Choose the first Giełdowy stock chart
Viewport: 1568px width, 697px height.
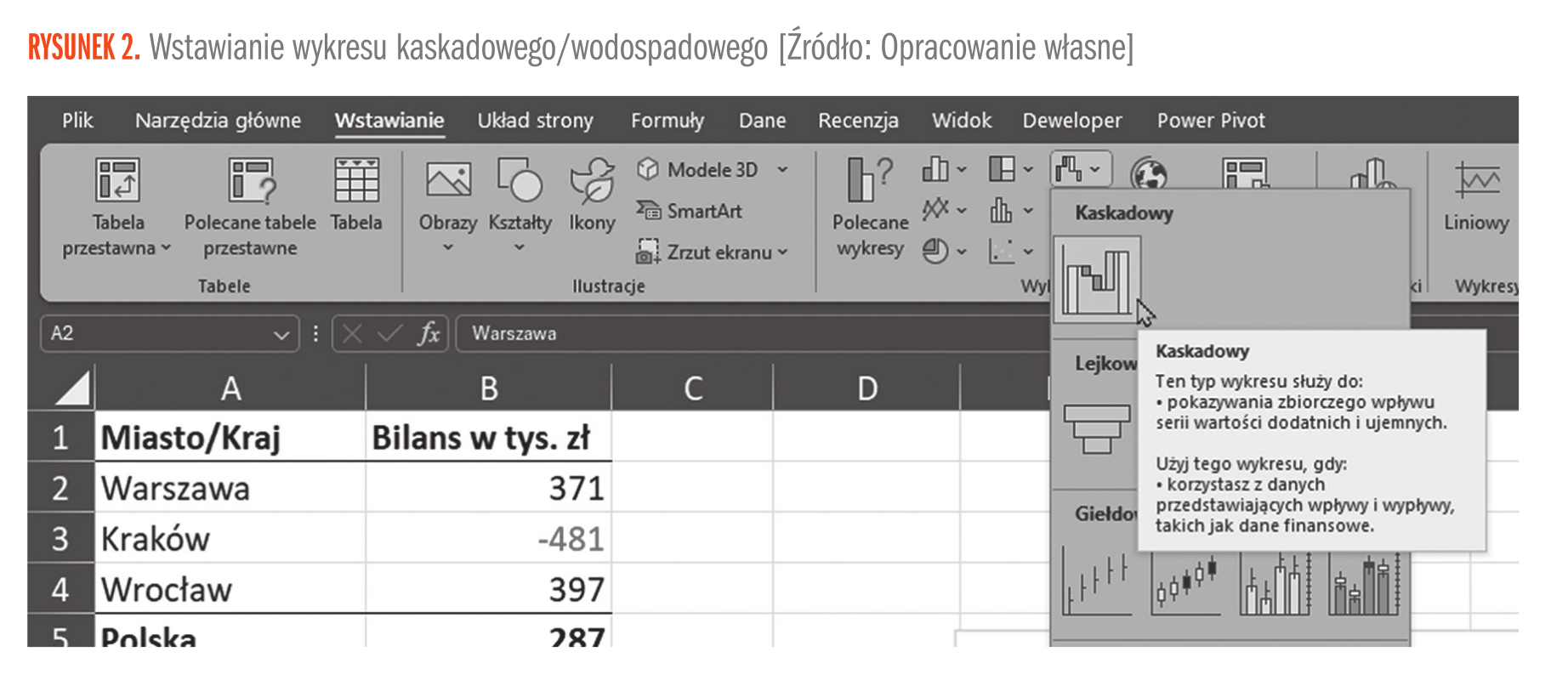(1096, 586)
